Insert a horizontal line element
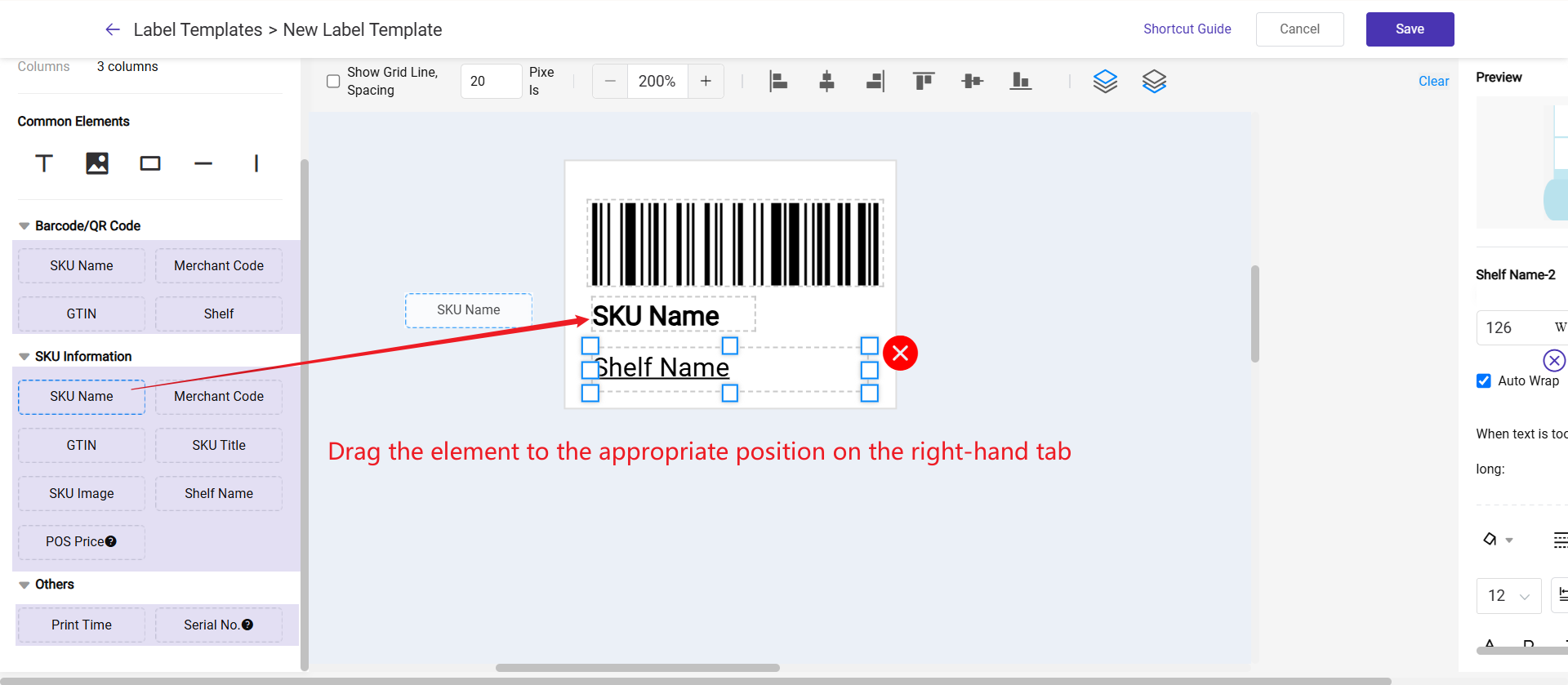 [203, 163]
